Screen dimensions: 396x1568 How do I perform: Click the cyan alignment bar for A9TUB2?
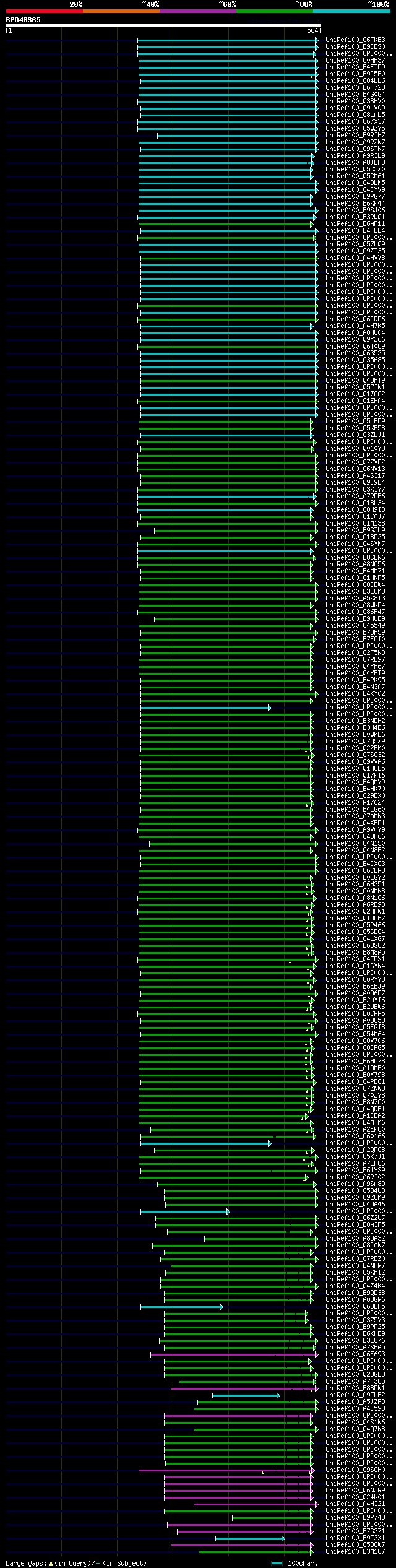pyautogui.click(x=246, y=1396)
